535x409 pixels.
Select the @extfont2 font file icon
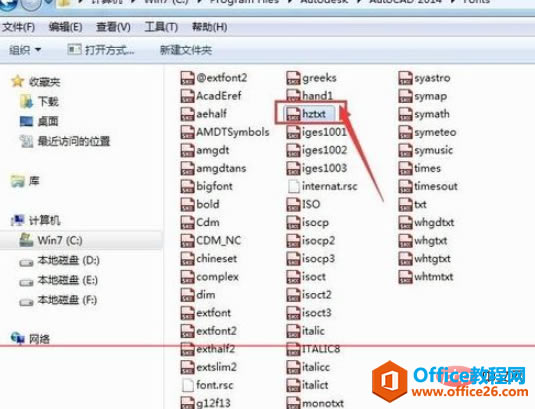pos(187,78)
